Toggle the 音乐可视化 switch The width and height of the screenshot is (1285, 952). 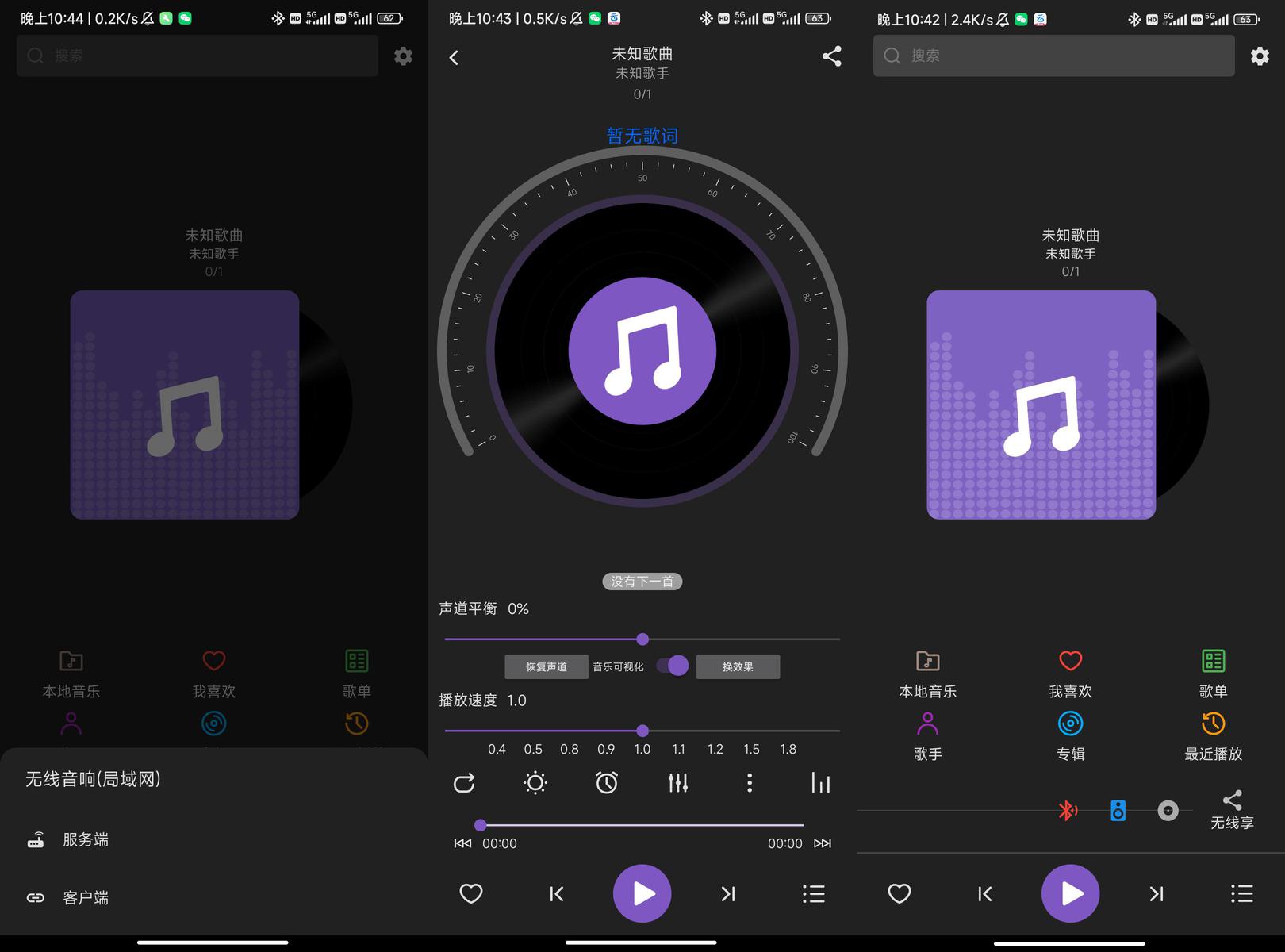pyautogui.click(x=673, y=666)
